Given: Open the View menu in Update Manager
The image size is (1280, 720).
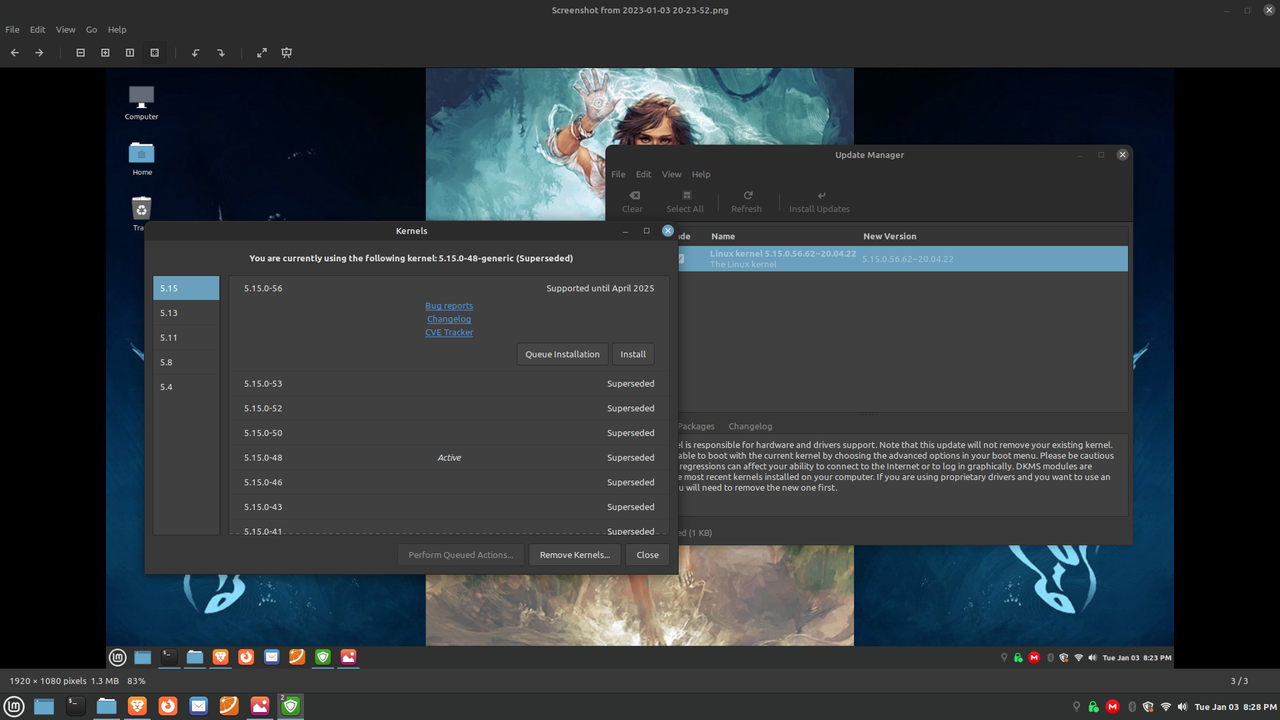Looking at the screenshot, I should coord(671,173).
